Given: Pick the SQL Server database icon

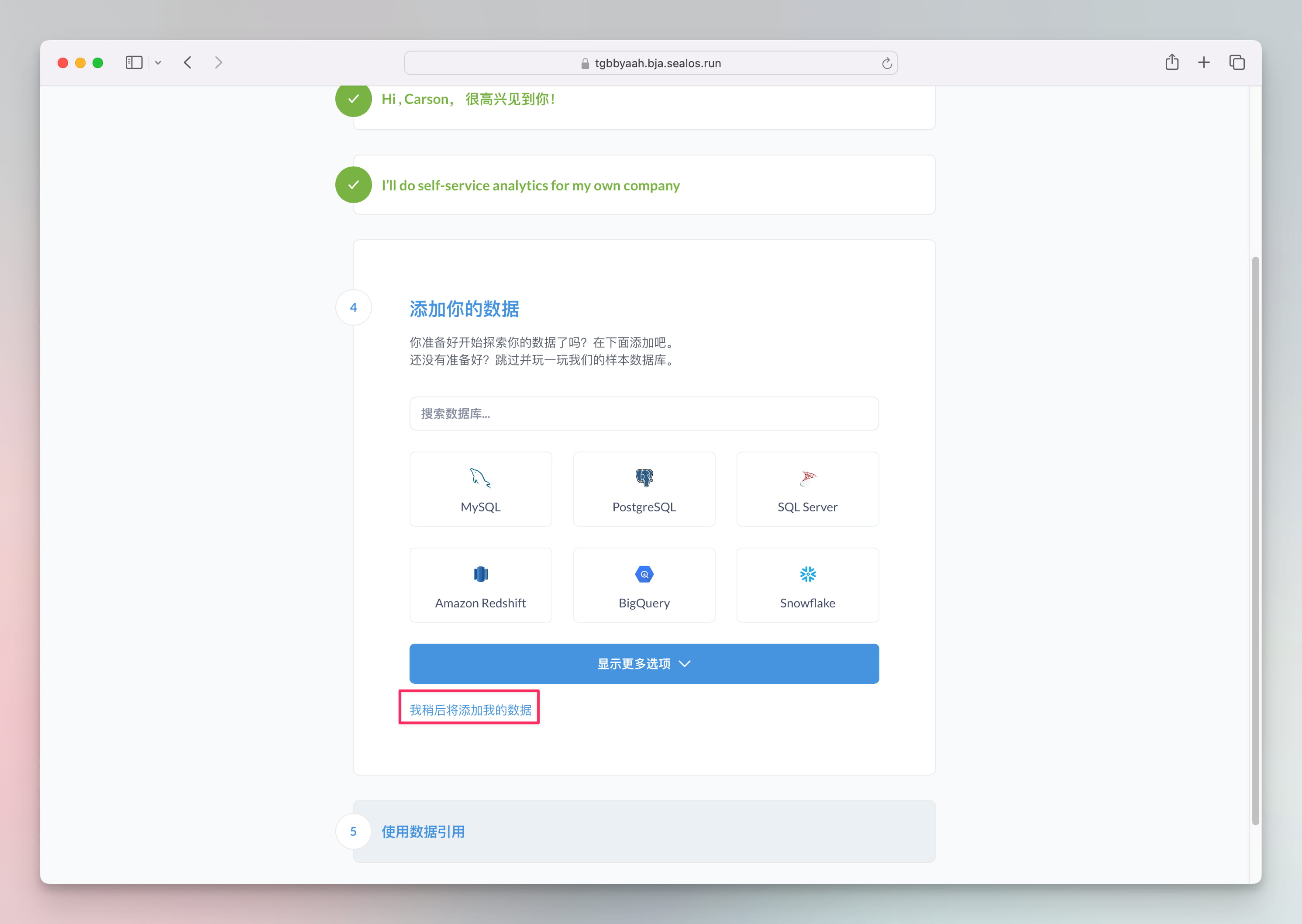Looking at the screenshot, I should coord(807,479).
